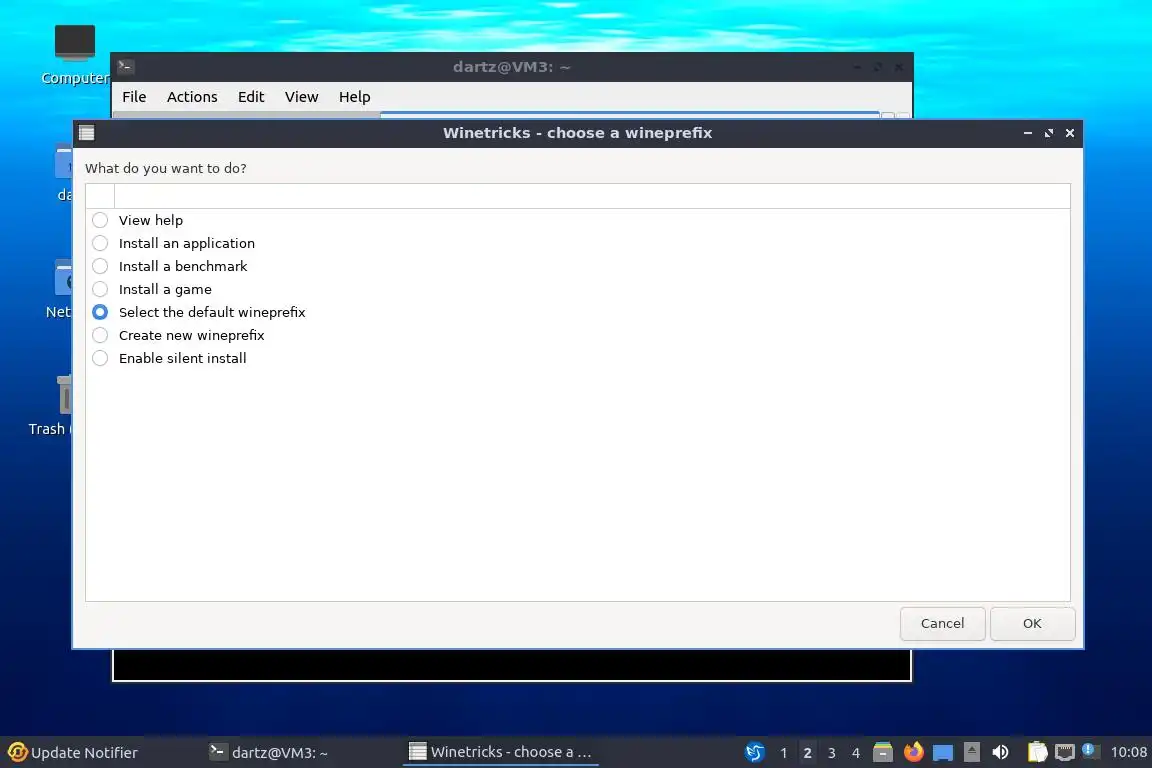Select the default wineprefix radio option

coord(100,312)
